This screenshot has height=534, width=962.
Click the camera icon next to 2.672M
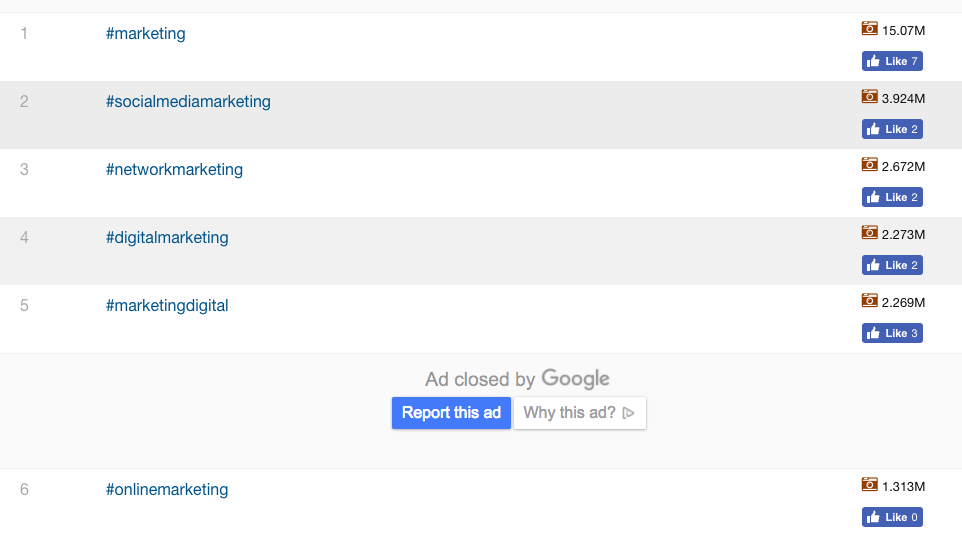tap(869, 165)
